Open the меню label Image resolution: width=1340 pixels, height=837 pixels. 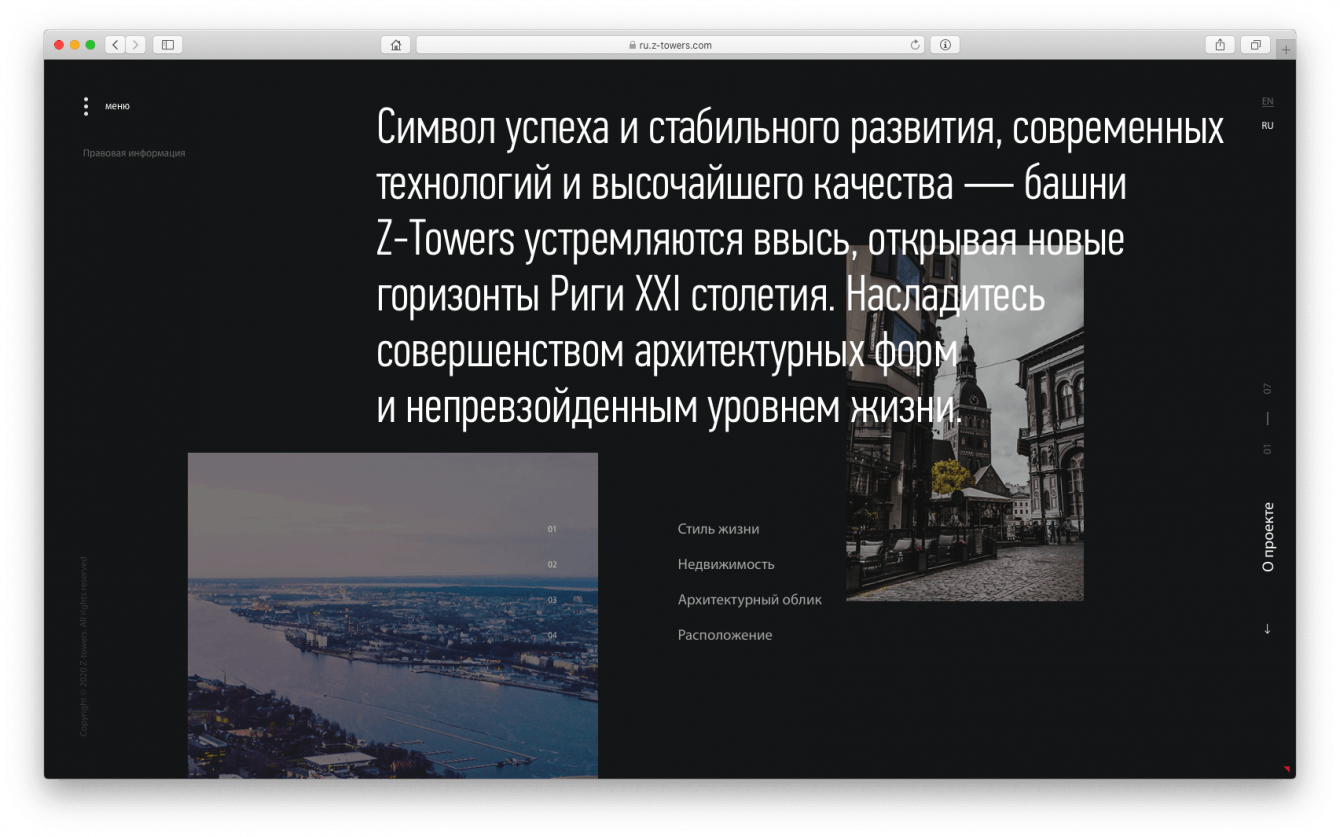tap(117, 106)
